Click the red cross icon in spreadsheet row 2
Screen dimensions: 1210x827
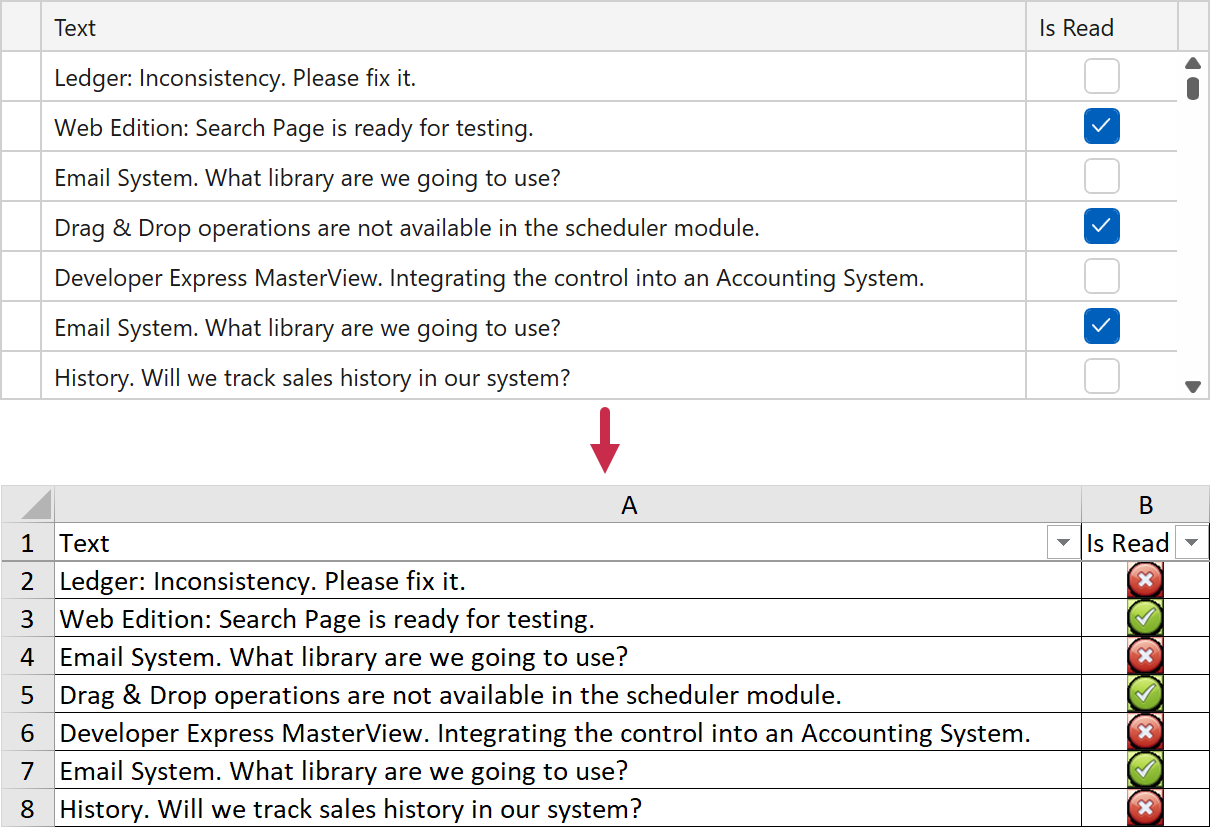click(x=1145, y=580)
